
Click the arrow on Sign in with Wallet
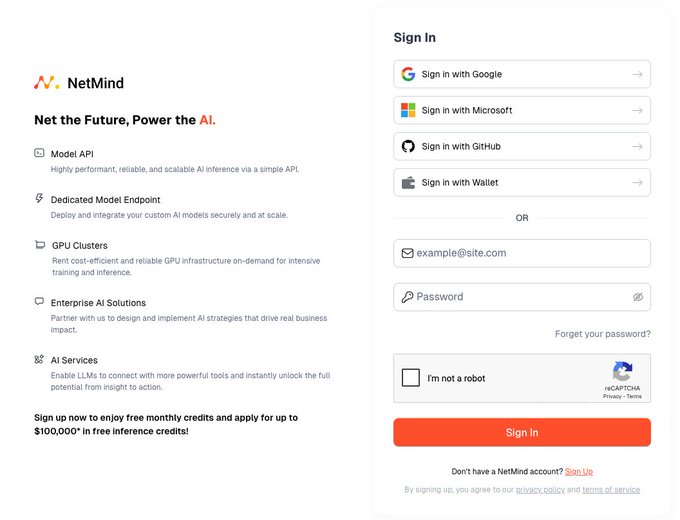point(637,182)
